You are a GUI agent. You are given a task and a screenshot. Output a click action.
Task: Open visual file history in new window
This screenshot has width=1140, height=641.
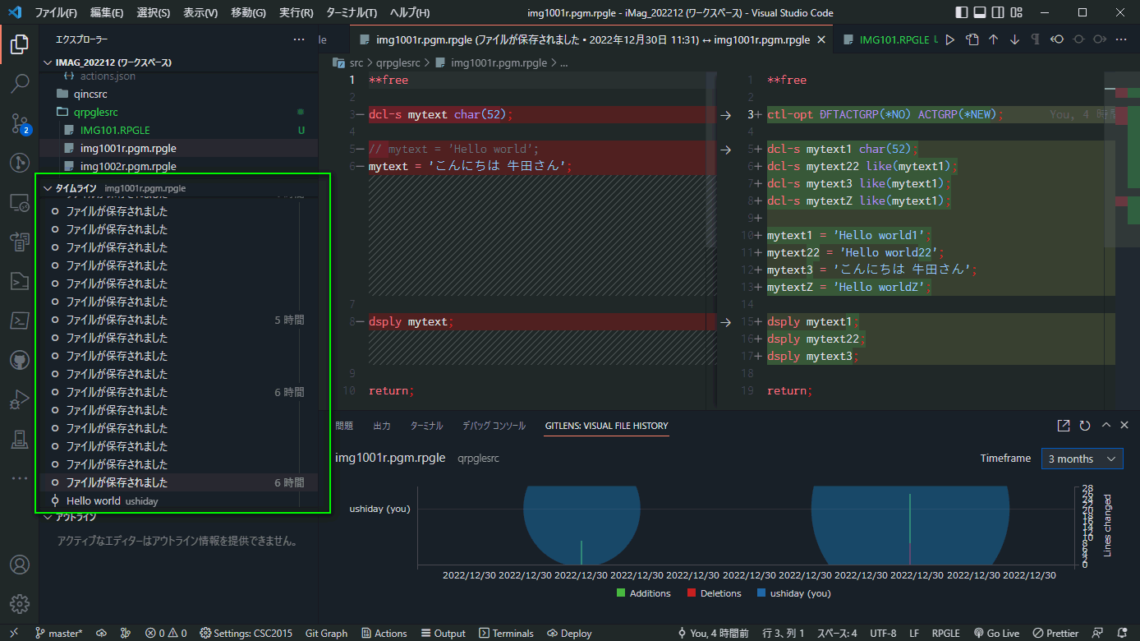tap(1064, 426)
